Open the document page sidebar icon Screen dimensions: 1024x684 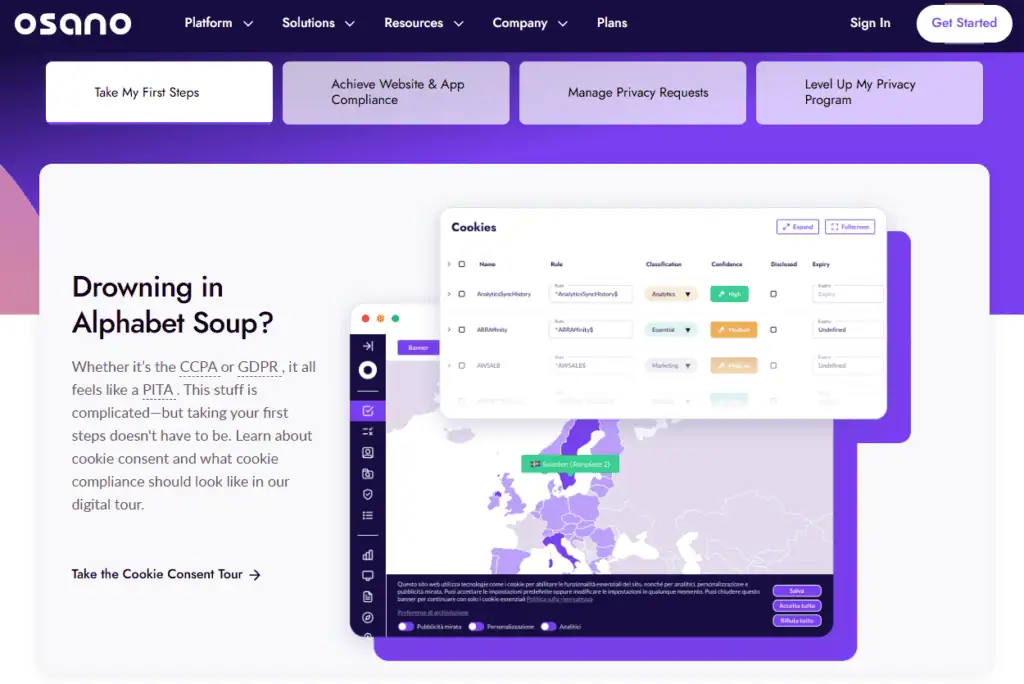click(368, 596)
